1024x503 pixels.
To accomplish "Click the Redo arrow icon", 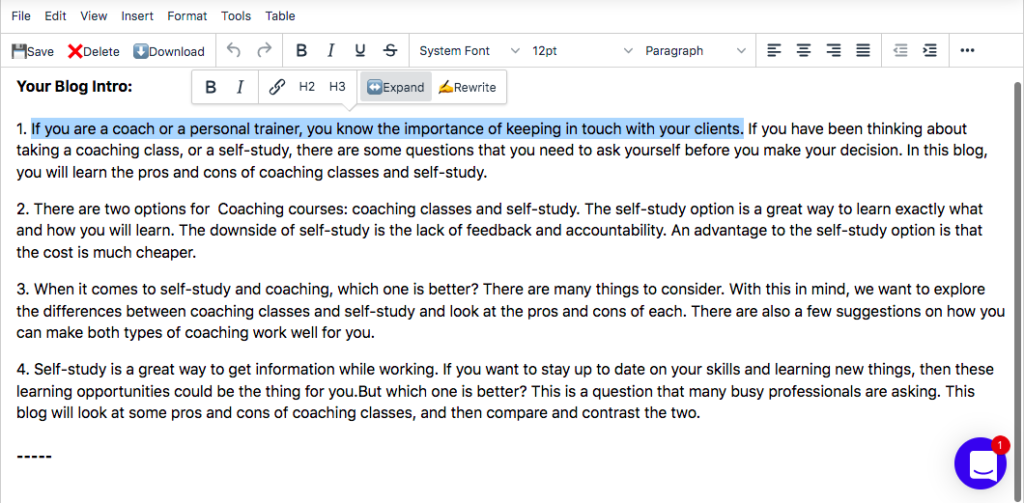I will click(x=264, y=50).
